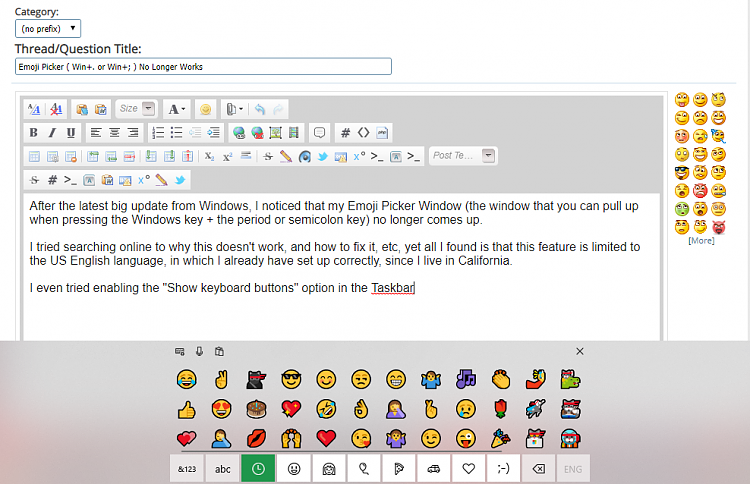Image resolution: width=750 pixels, height=484 pixels.
Task: Open the Post Te... dropdown
Action: (463, 155)
